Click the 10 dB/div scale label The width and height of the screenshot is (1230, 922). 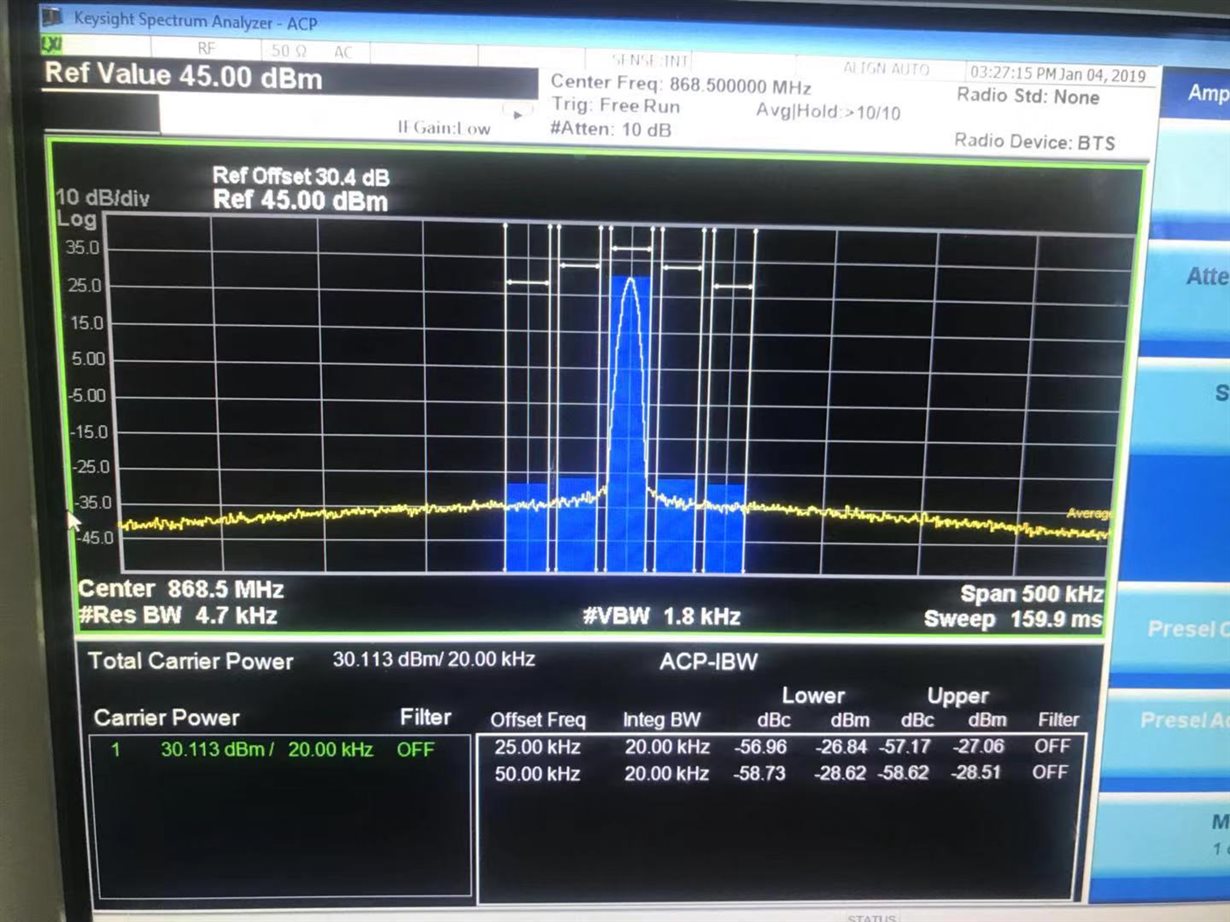coord(102,198)
